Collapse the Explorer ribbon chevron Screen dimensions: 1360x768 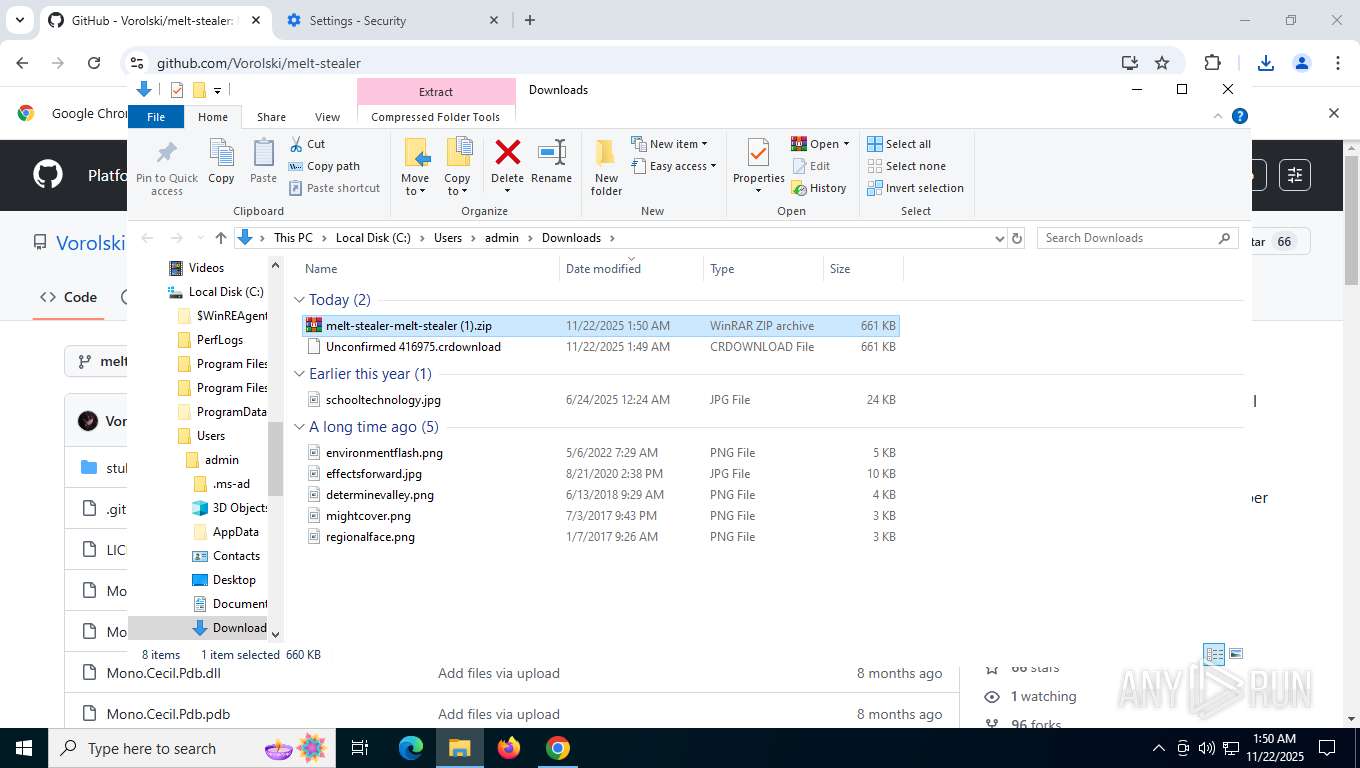pos(1218,116)
